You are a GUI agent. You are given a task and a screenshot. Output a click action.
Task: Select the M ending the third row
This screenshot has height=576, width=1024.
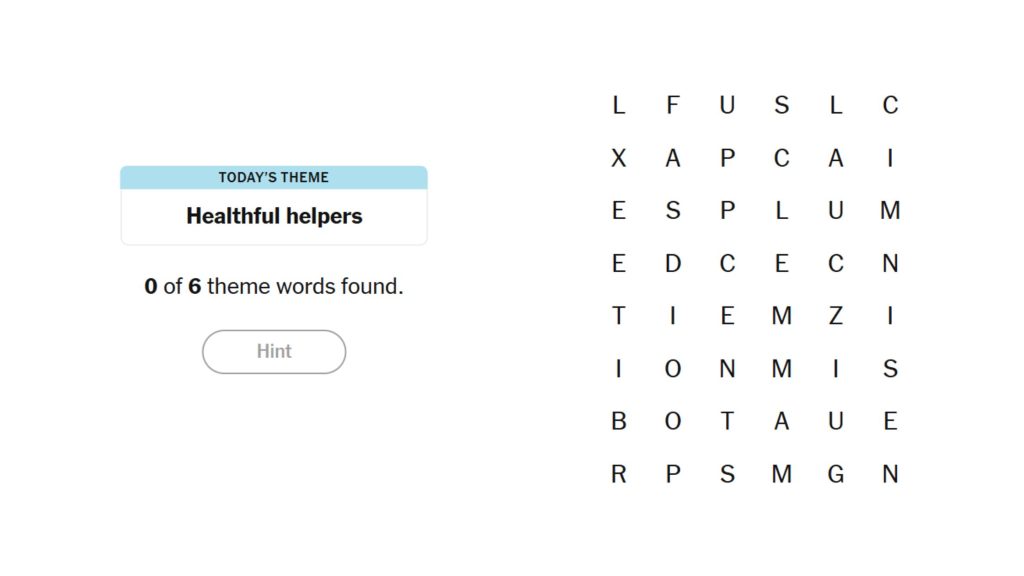(x=890, y=210)
